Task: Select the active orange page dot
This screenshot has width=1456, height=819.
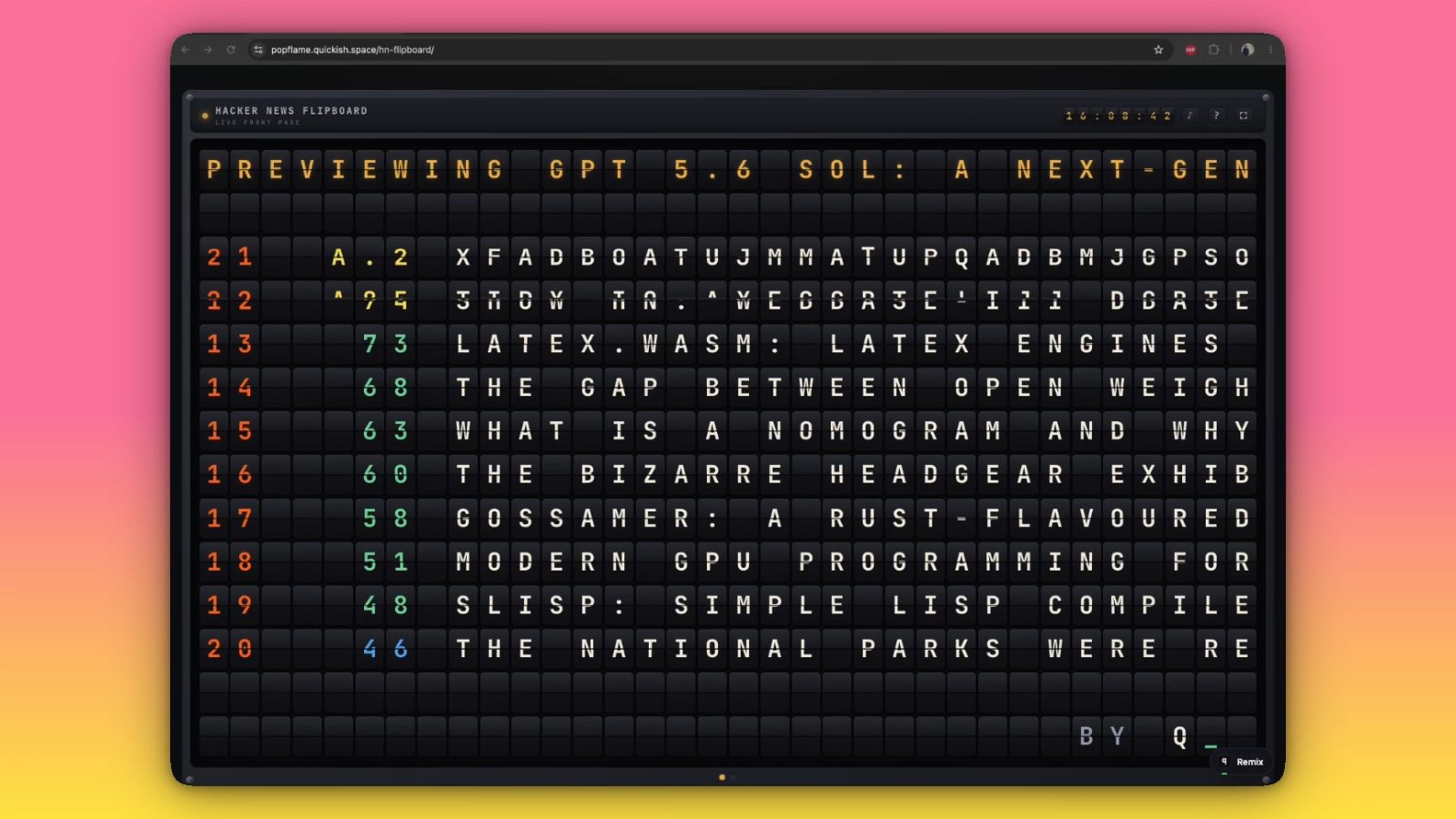Action: pos(723,777)
